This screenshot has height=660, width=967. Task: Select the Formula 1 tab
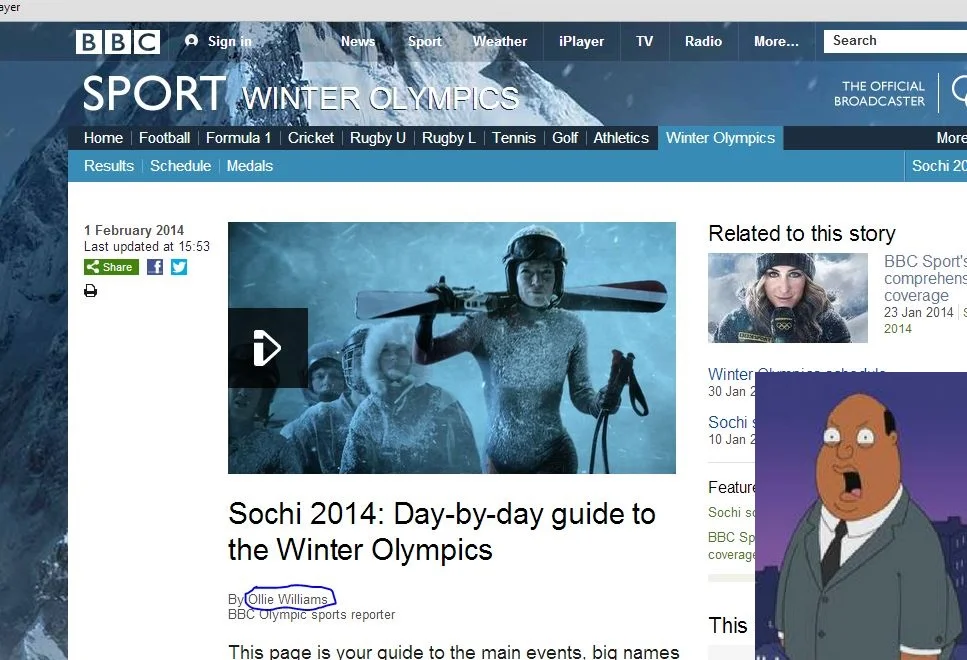[x=238, y=138]
